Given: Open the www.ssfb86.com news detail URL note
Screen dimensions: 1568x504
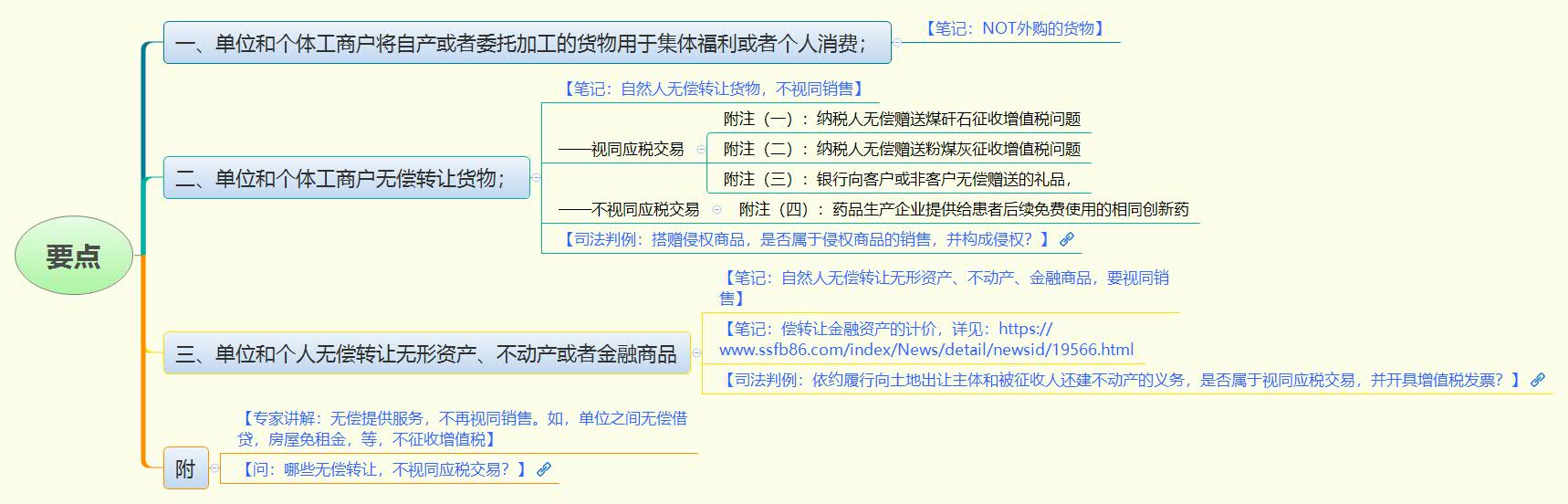Looking at the screenshot, I should (926, 339).
